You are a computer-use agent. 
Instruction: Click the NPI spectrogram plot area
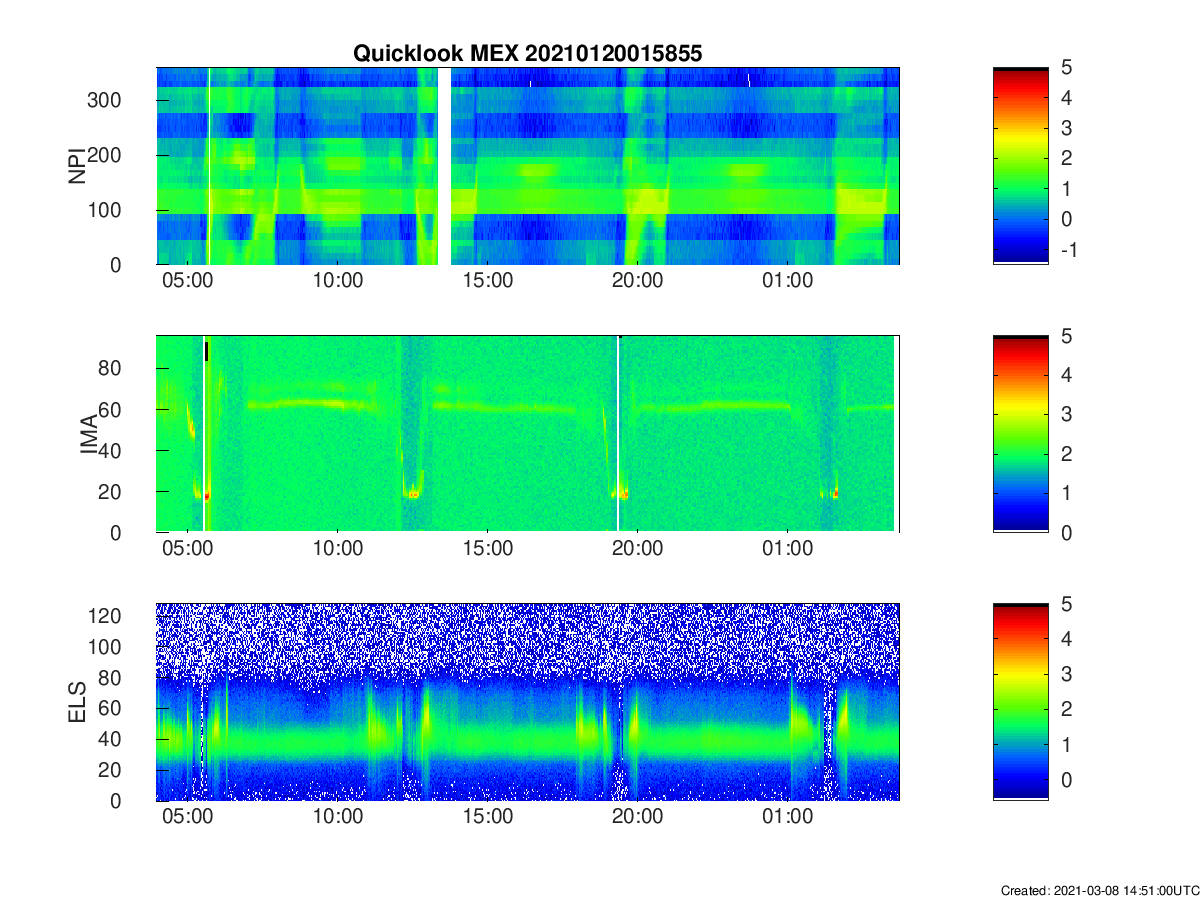coord(528,166)
